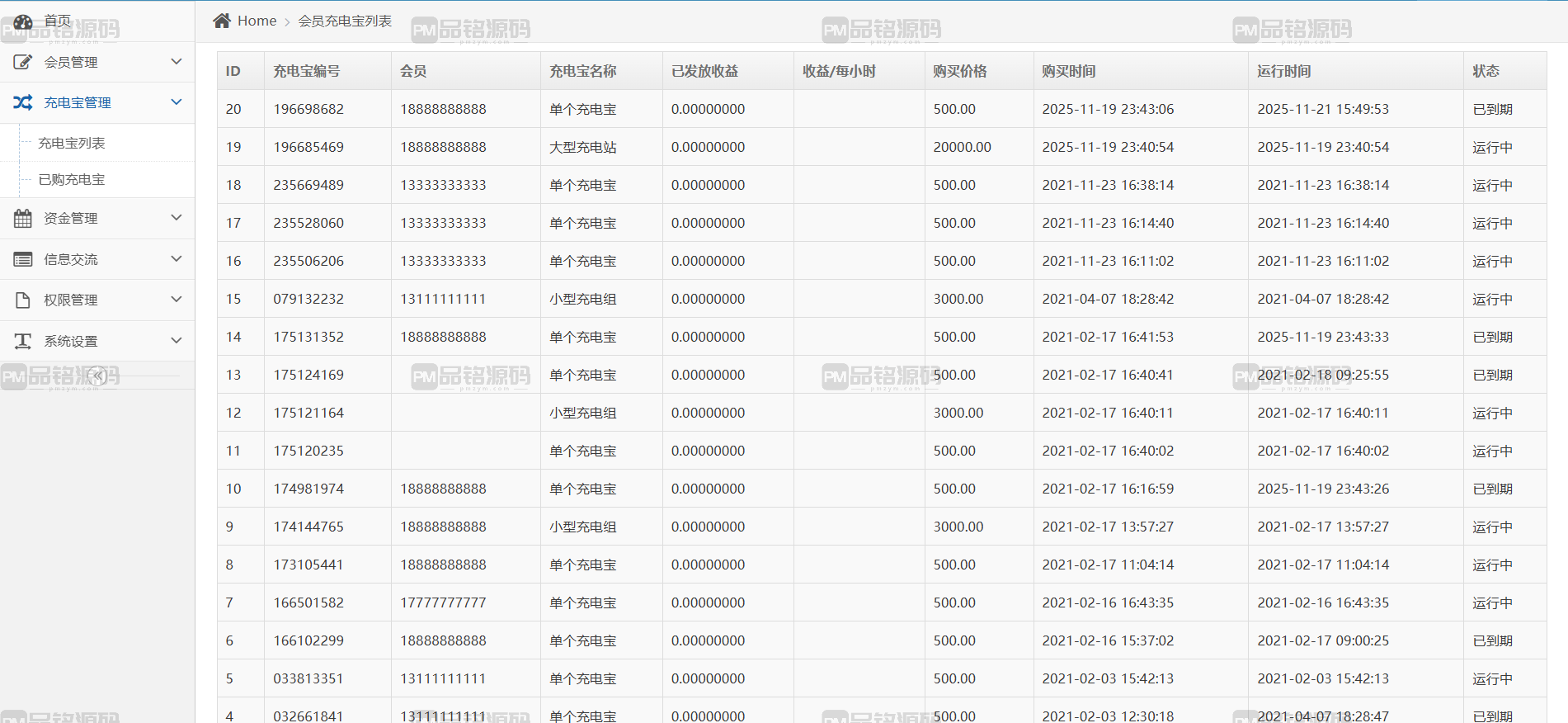Click the Home house icon in breadcrumb
1568x723 pixels.
[222, 21]
